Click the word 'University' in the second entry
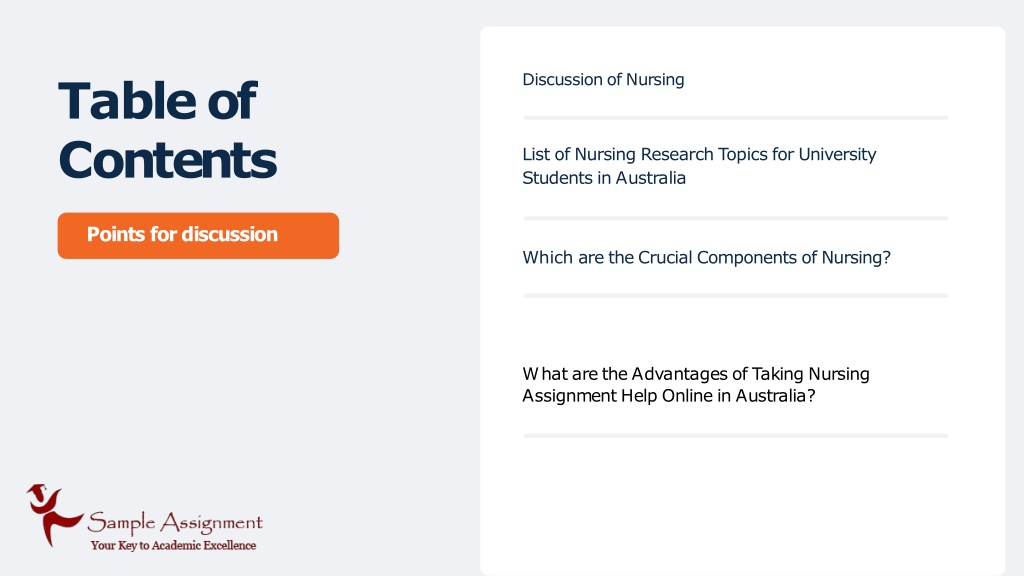1024x576 pixels. pos(837,155)
